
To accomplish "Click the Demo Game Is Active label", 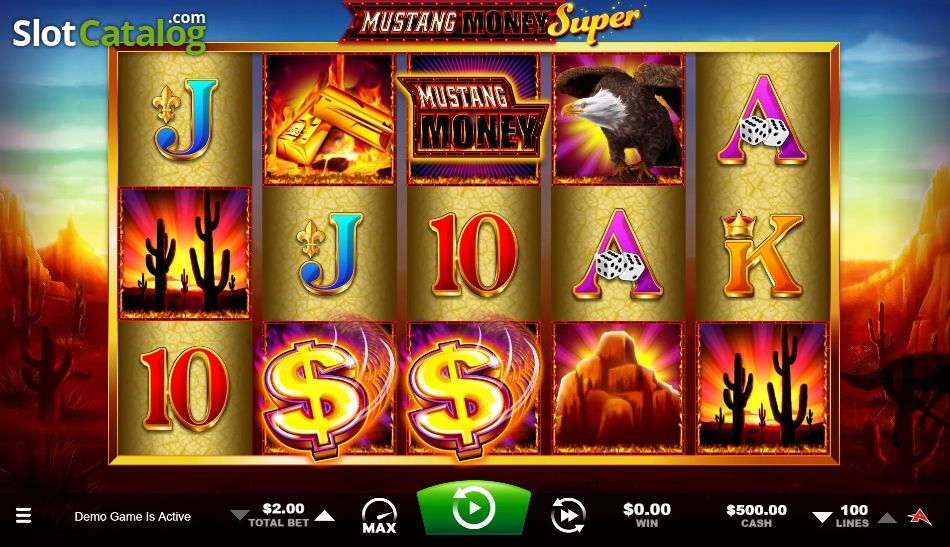I will 133,517.
